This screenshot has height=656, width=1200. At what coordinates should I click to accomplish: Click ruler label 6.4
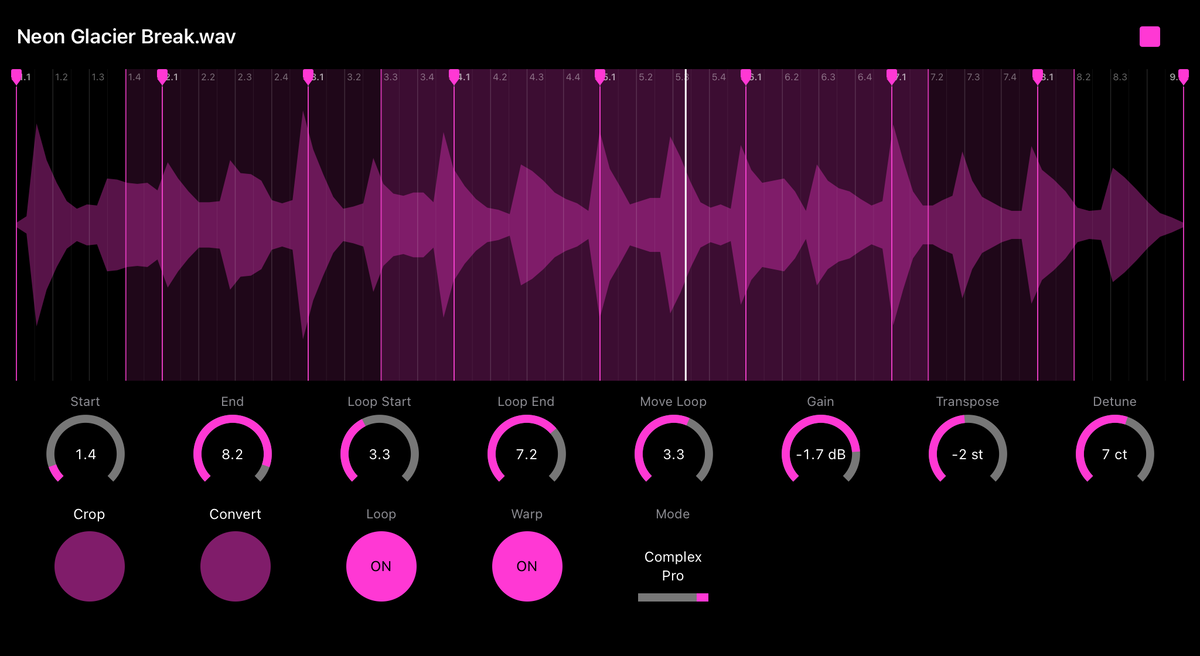[x=865, y=77]
